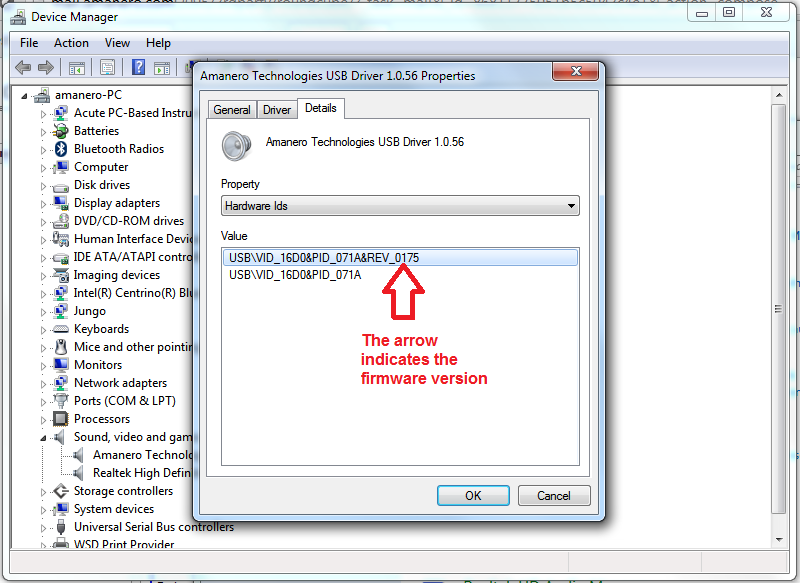Select IDE ATA/ATAPI controllers tree item
This screenshot has height=583, width=800.
pyautogui.click(x=133, y=257)
